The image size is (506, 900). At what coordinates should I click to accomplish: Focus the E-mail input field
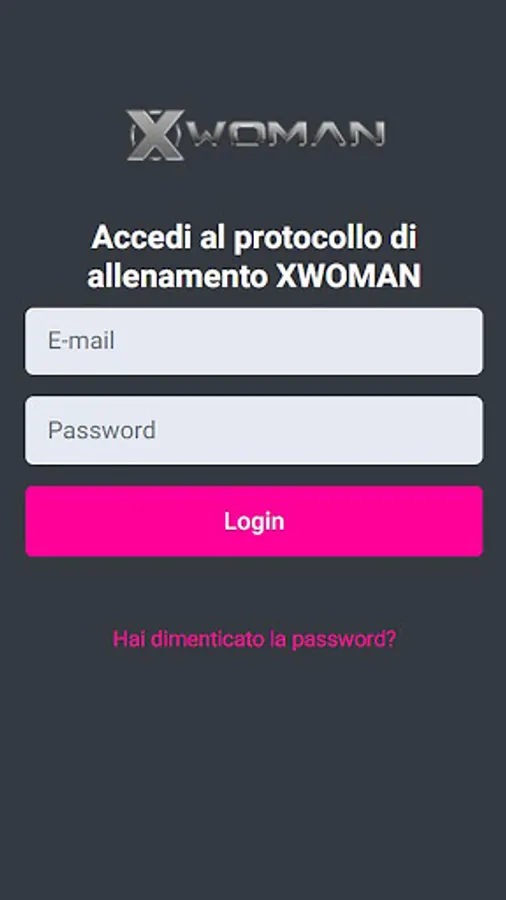point(254,342)
